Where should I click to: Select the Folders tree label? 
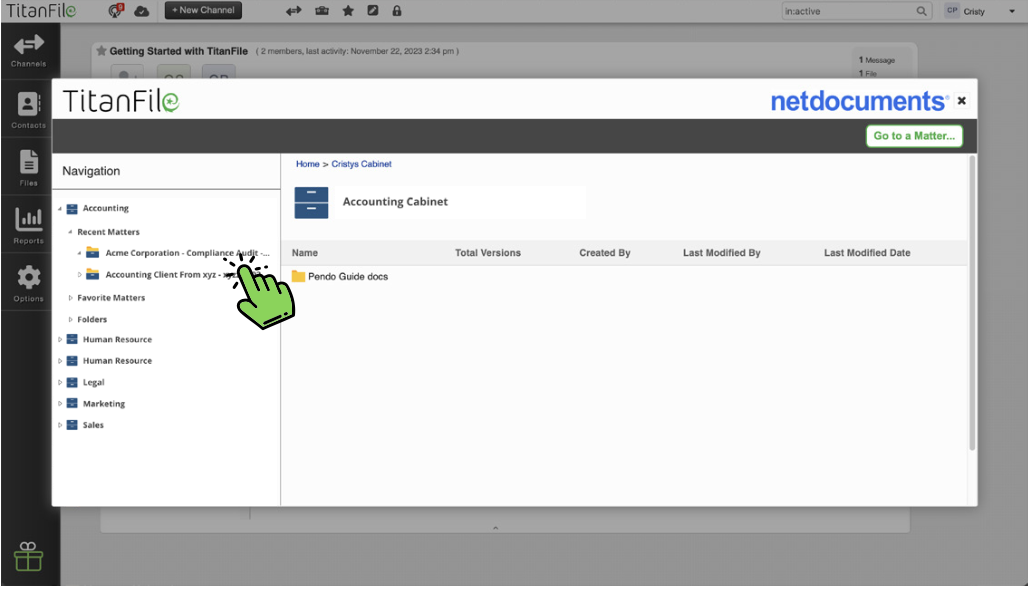tap(92, 319)
